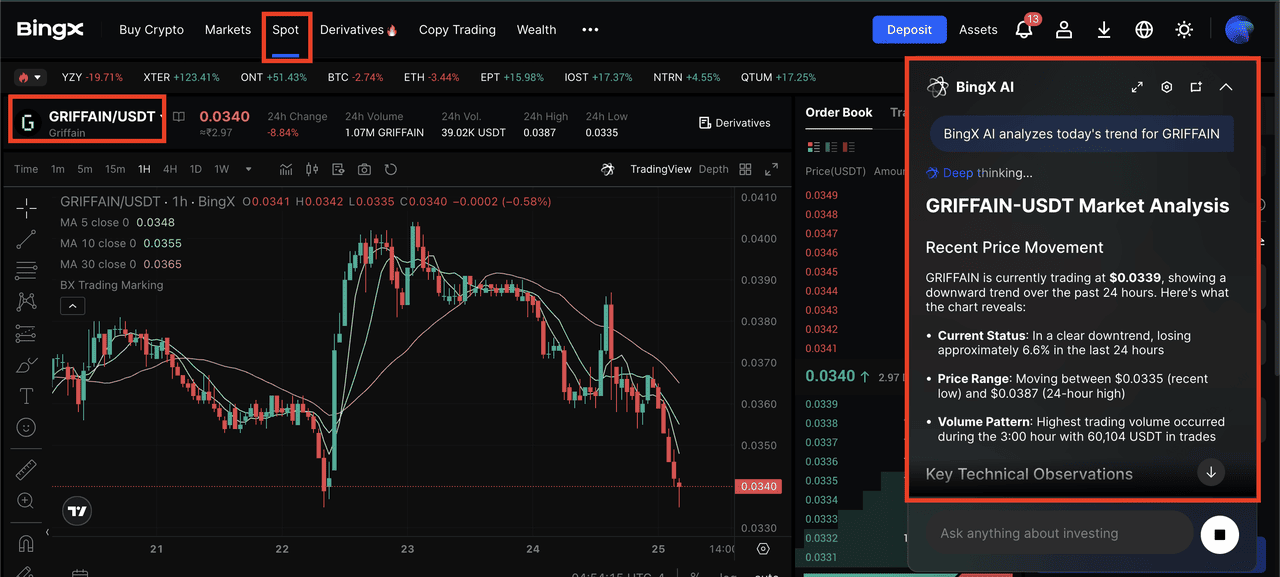Open the language globe icon

[1144, 29]
